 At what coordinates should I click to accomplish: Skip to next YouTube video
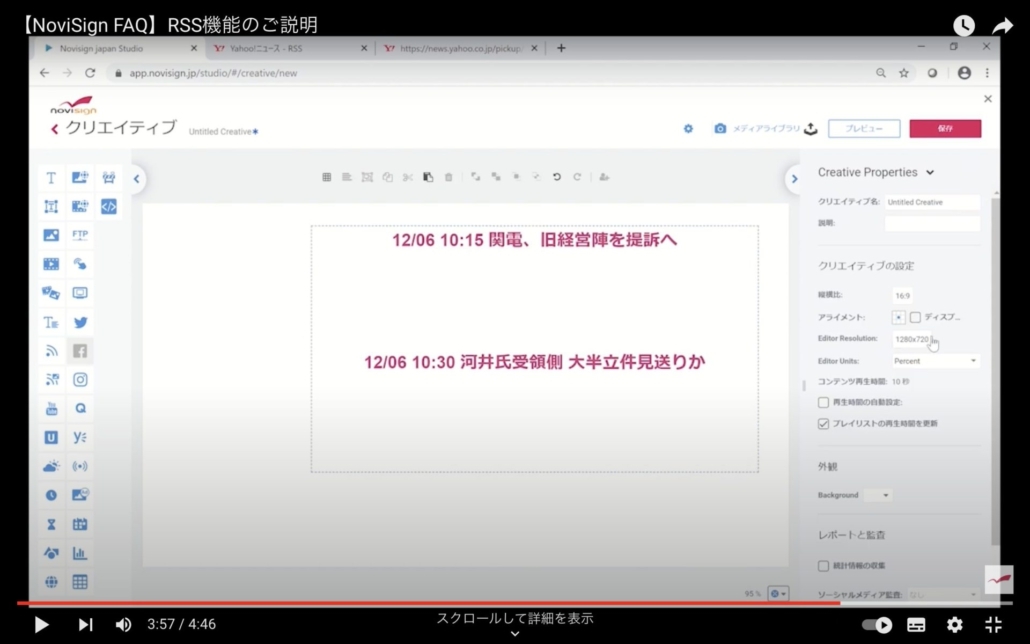pos(85,624)
